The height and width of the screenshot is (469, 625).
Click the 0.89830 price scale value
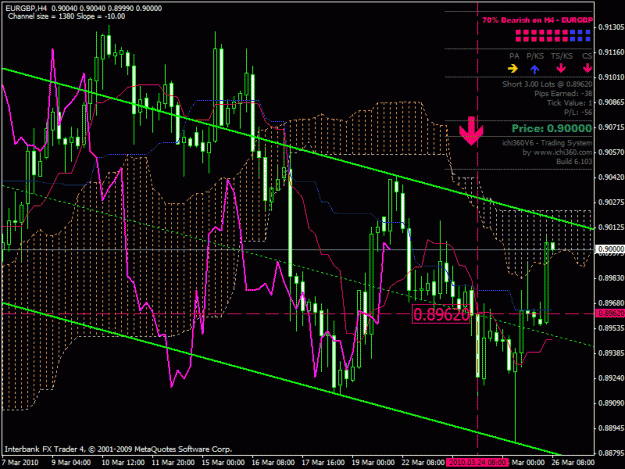click(611, 278)
